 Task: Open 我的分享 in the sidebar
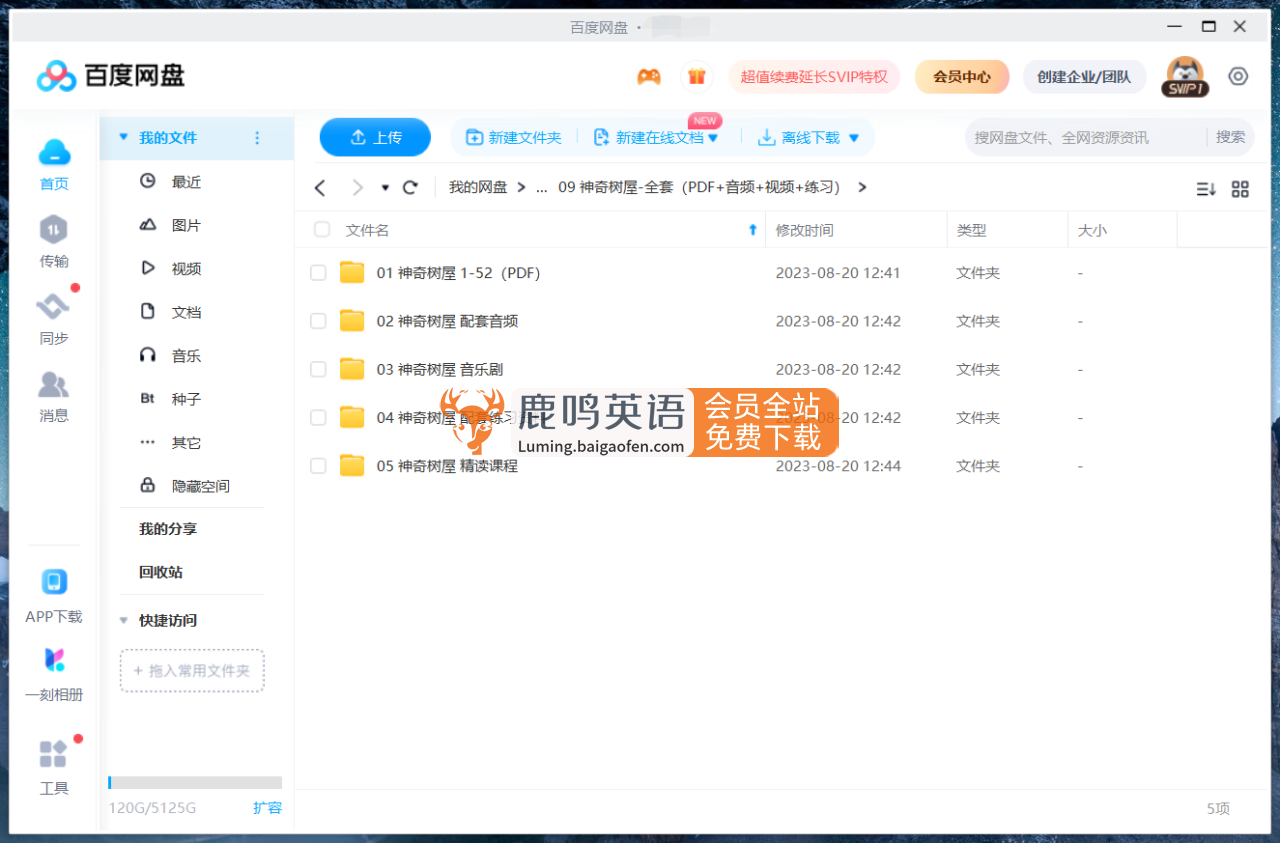click(x=168, y=529)
